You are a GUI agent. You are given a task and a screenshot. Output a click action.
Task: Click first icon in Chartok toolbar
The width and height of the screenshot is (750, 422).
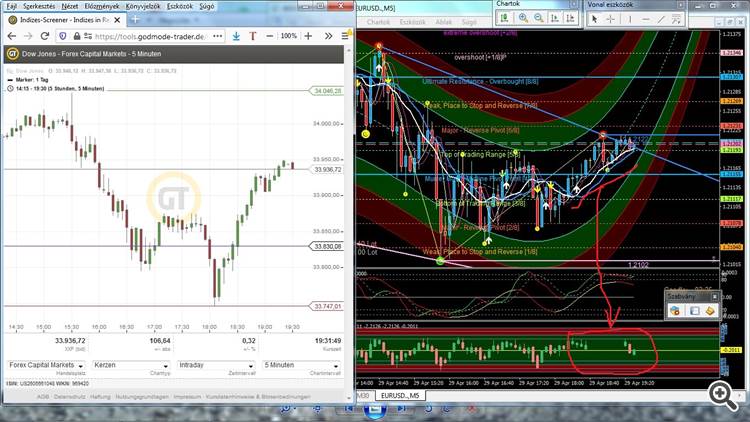[x=504, y=18]
